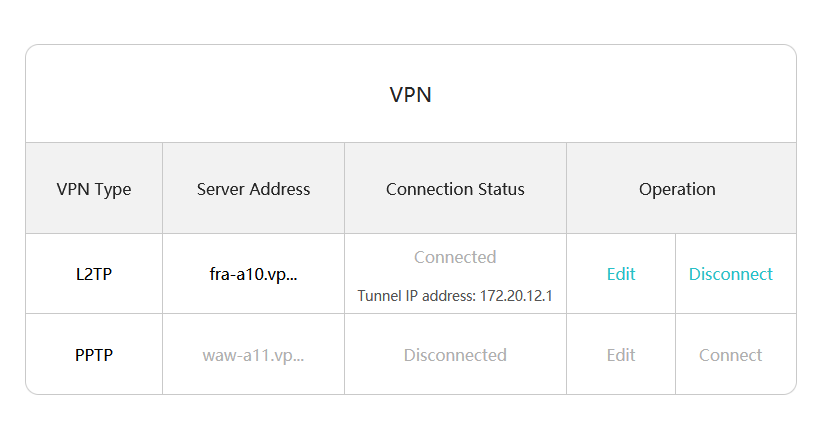Image resolution: width=823 pixels, height=439 pixels.
Task: Click the waw-a11 server address
Action: [253, 355]
